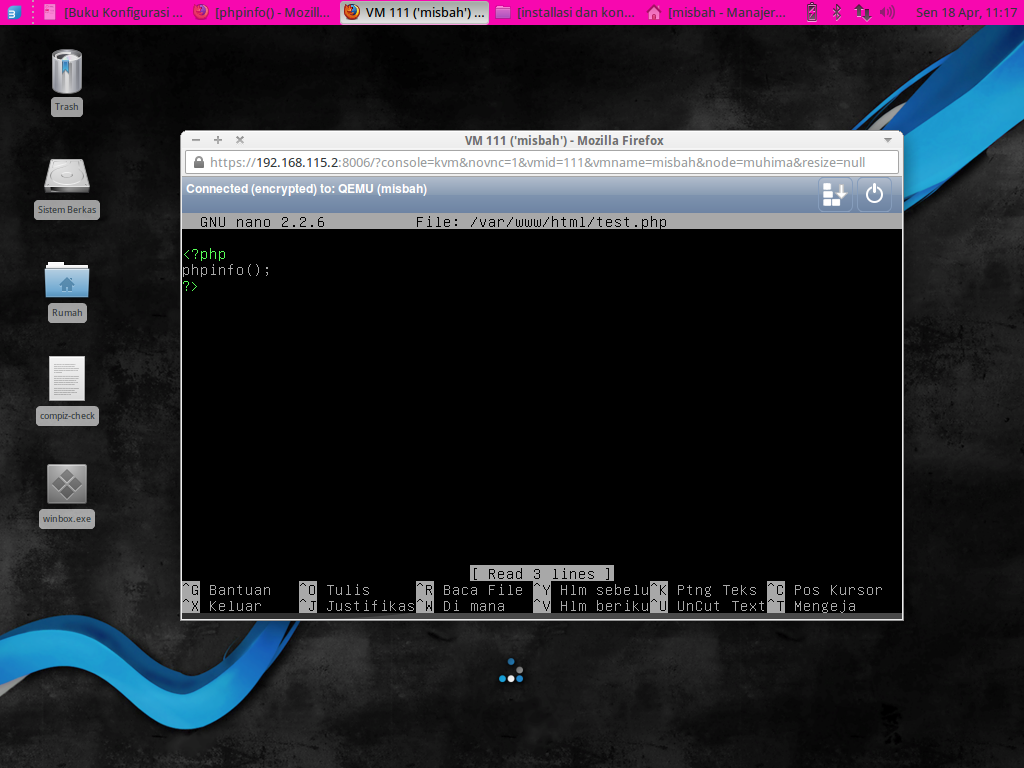Open the Firefox window title dropdown arrow
This screenshot has height=768, width=1024.
coord(888,140)
